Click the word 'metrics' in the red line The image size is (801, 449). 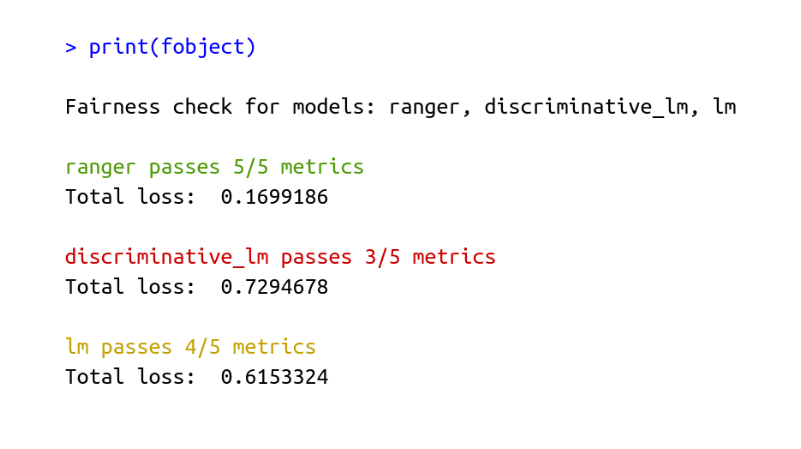pyautogui.click(x=454, y=256)
